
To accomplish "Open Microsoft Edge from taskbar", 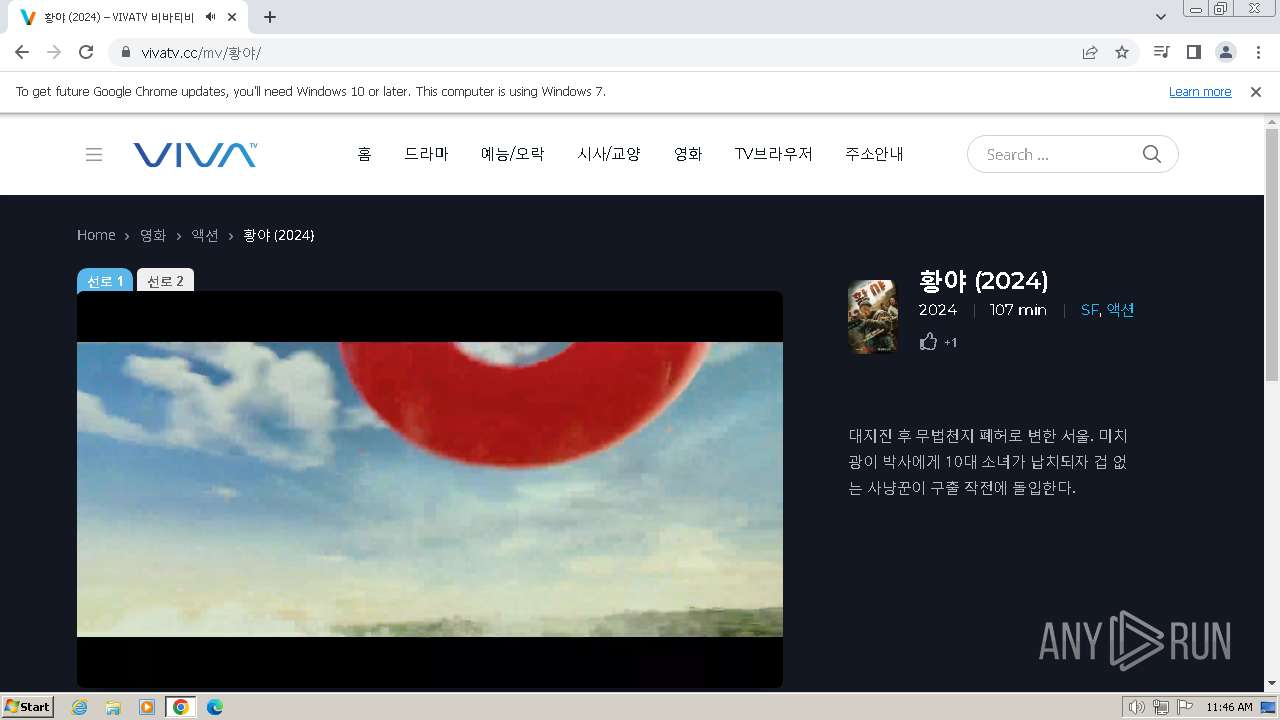I will (215, 707).
